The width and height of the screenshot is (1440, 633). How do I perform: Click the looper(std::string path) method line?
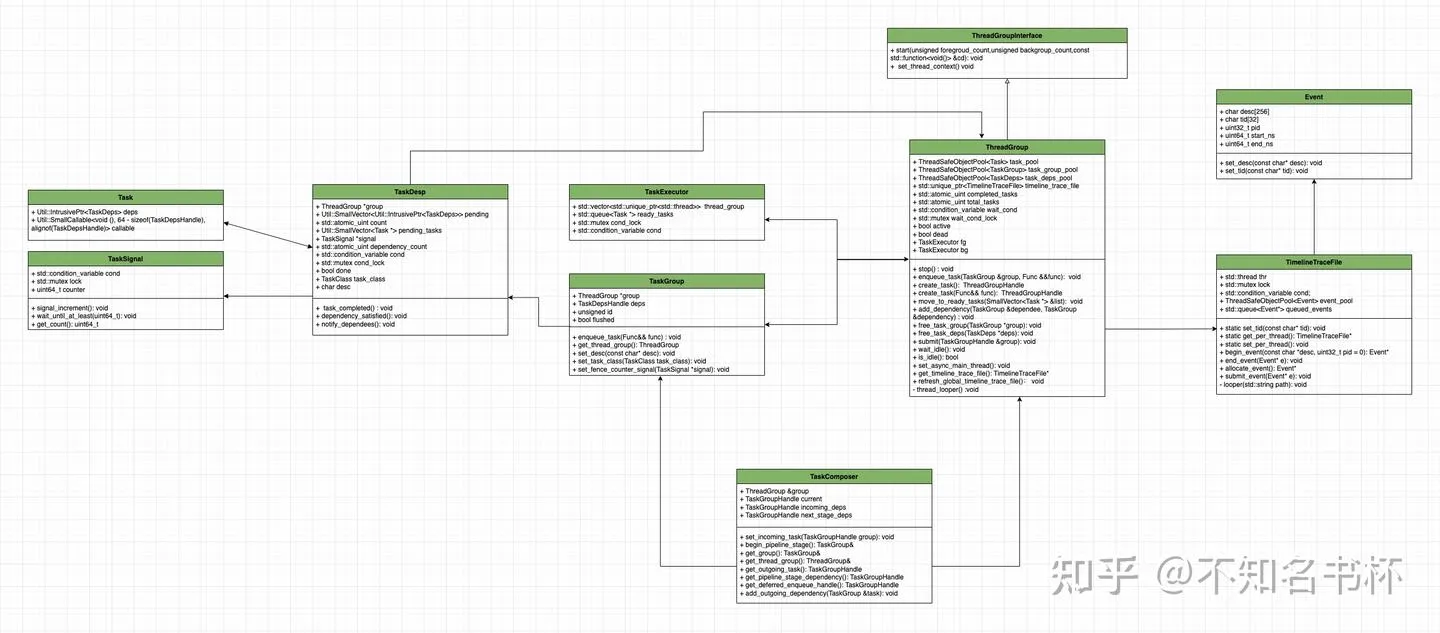[x=1265, y=385]
